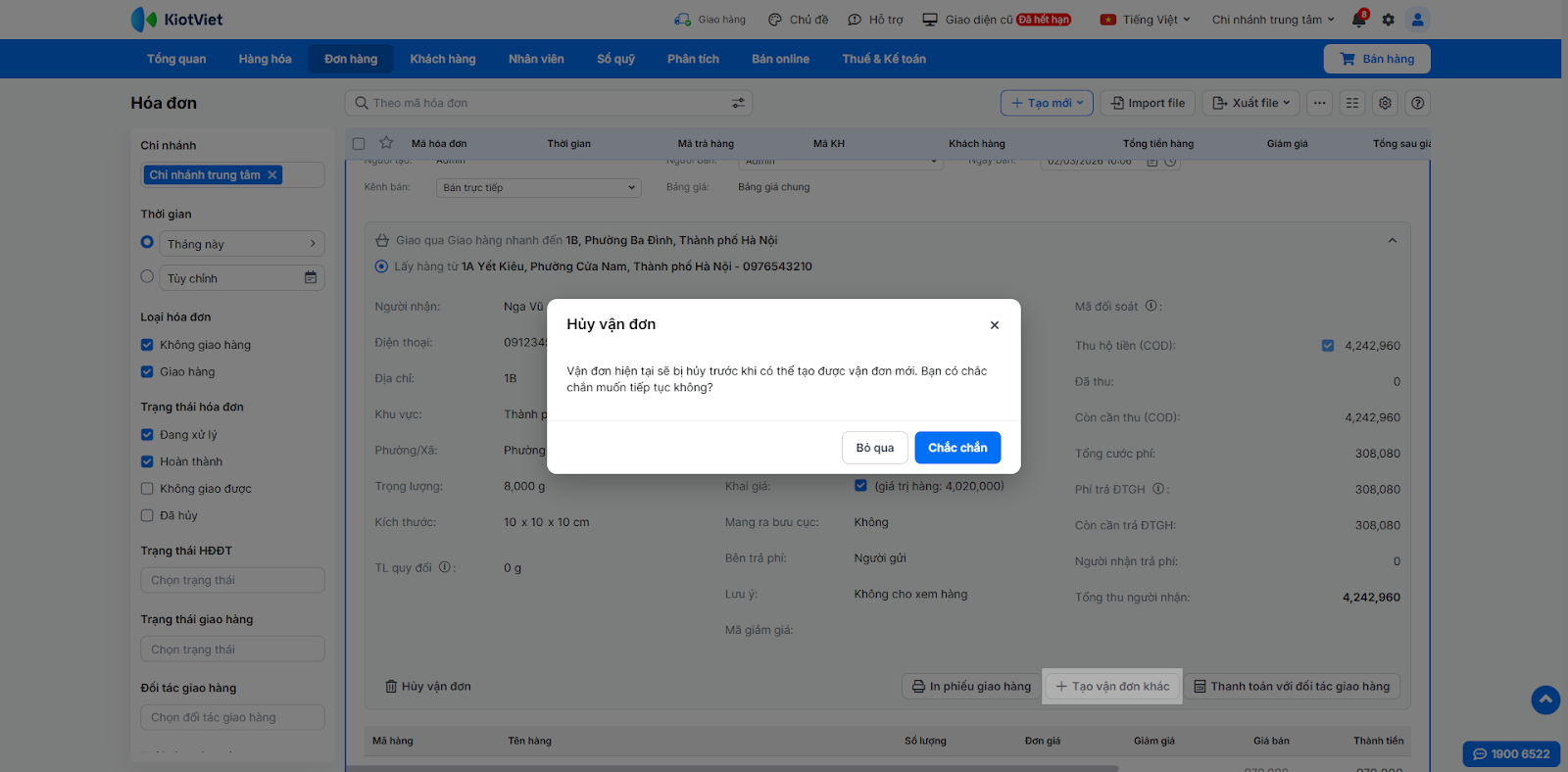Uncheck Không giao hàng filter
Screen dimensions: 1568x772
pyautogui.click(x=147, y=345)
